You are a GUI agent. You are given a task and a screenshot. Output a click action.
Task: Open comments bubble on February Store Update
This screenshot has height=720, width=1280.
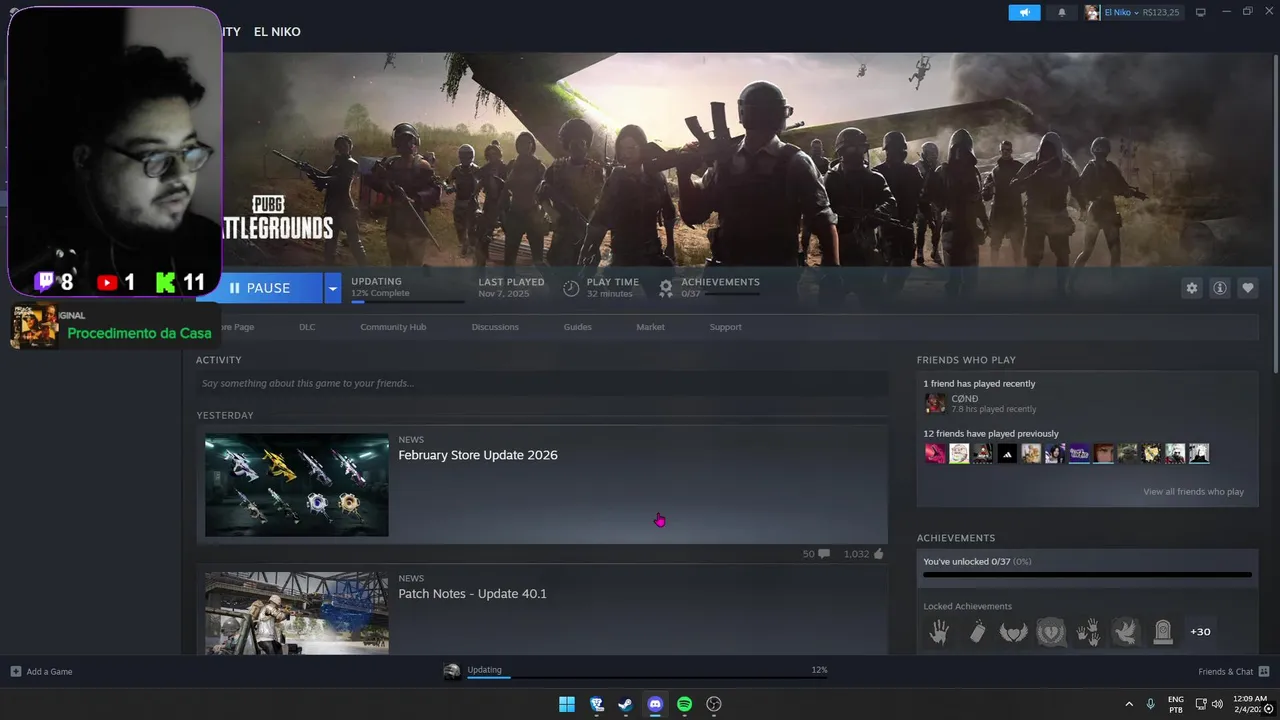pos(824,553)
